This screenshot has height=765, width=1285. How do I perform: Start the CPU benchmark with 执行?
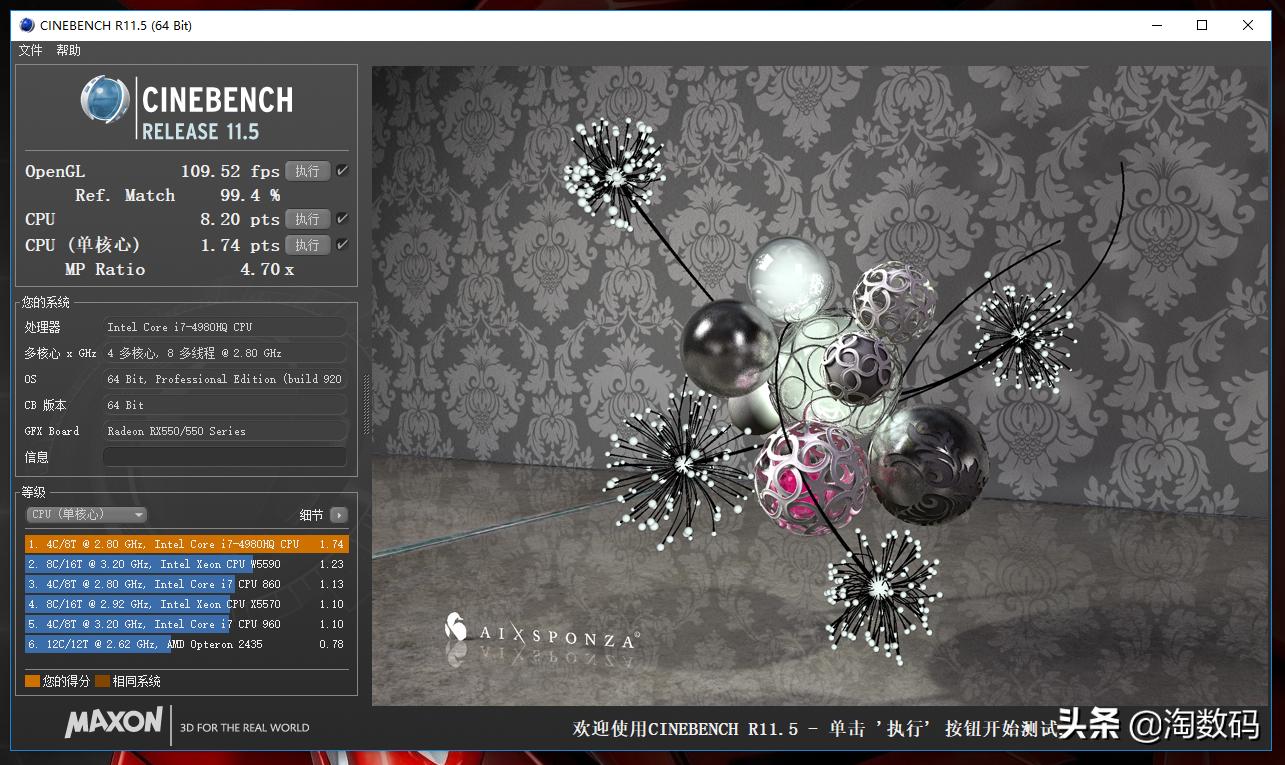coord(307,218)
